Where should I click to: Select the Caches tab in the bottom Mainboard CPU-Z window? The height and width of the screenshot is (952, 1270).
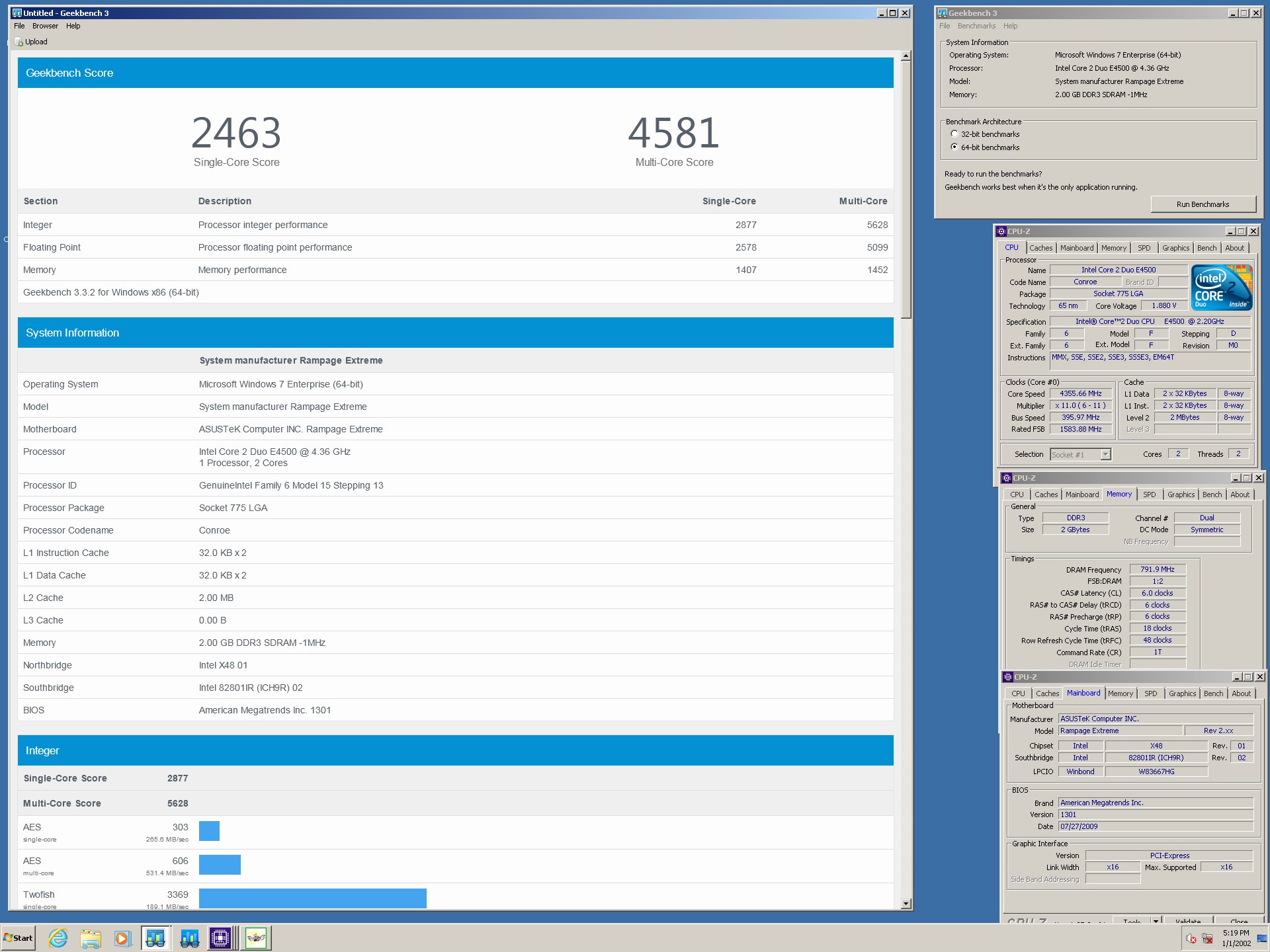click(x=1047, y=694)
